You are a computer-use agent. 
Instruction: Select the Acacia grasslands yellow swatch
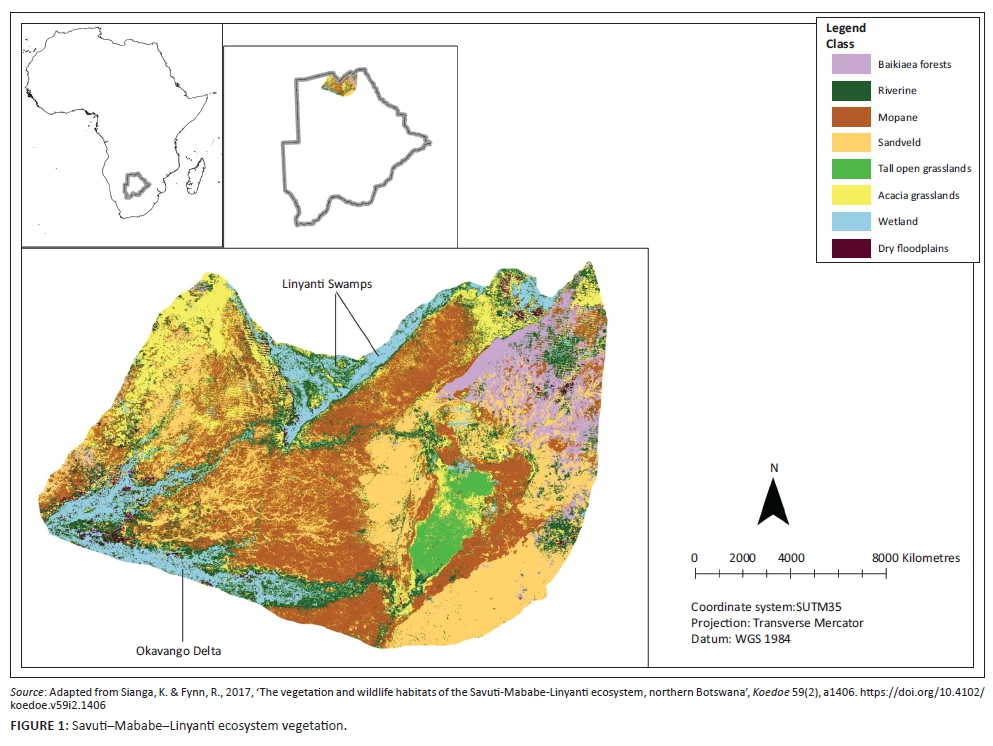tap(849, 195)
